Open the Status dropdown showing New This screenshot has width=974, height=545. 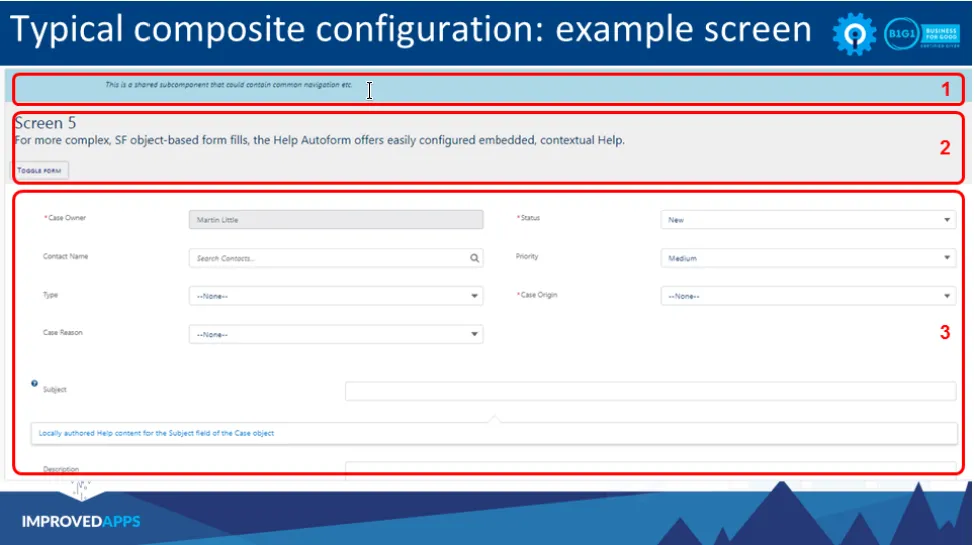coord(808,219)
